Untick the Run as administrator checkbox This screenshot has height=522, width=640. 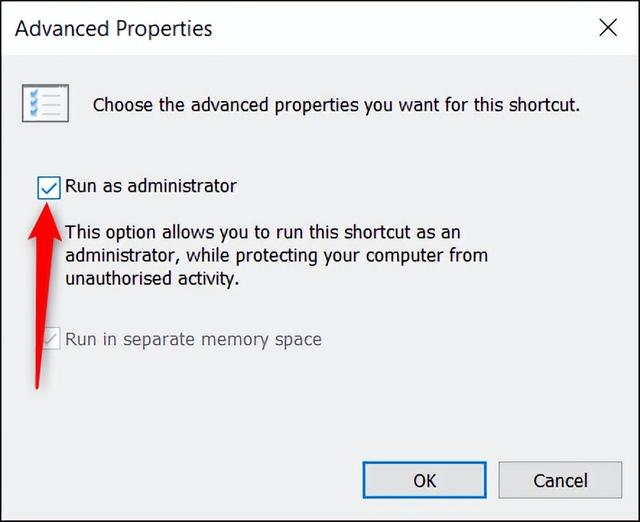coord(49,188)
